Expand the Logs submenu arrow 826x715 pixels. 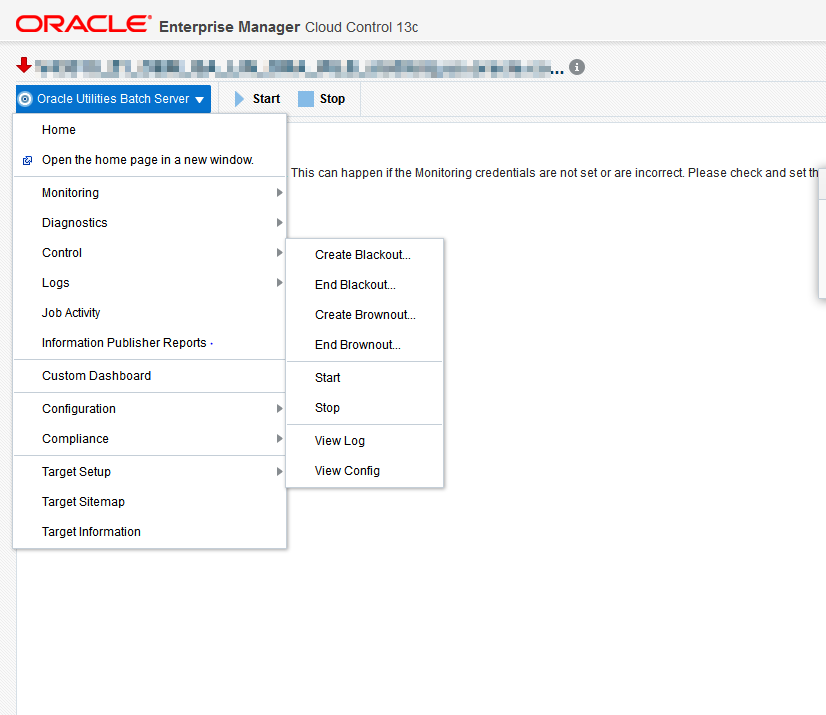(280, 283)
